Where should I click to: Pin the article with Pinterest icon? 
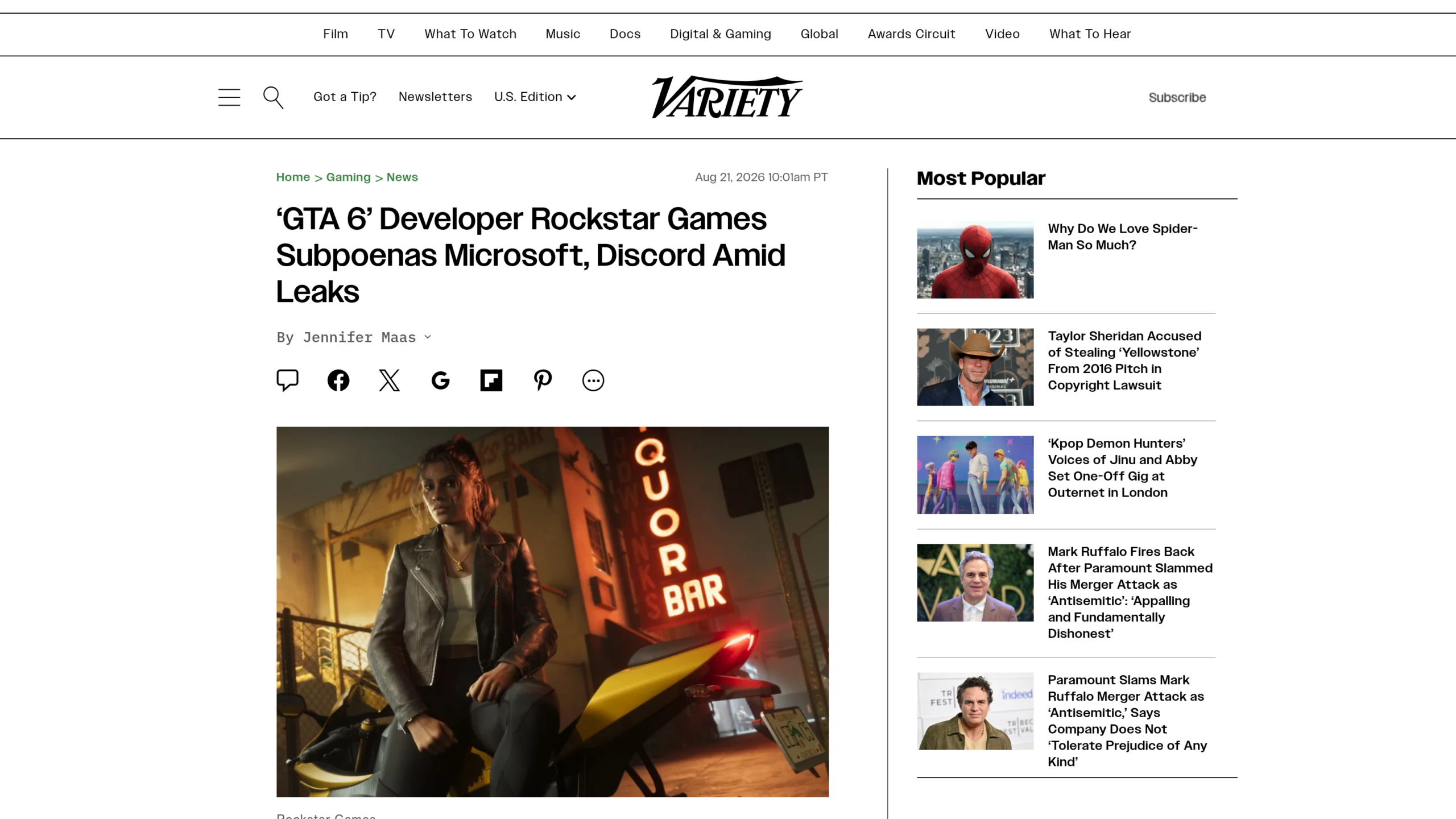pyautogui.click(x=543, y=380)
